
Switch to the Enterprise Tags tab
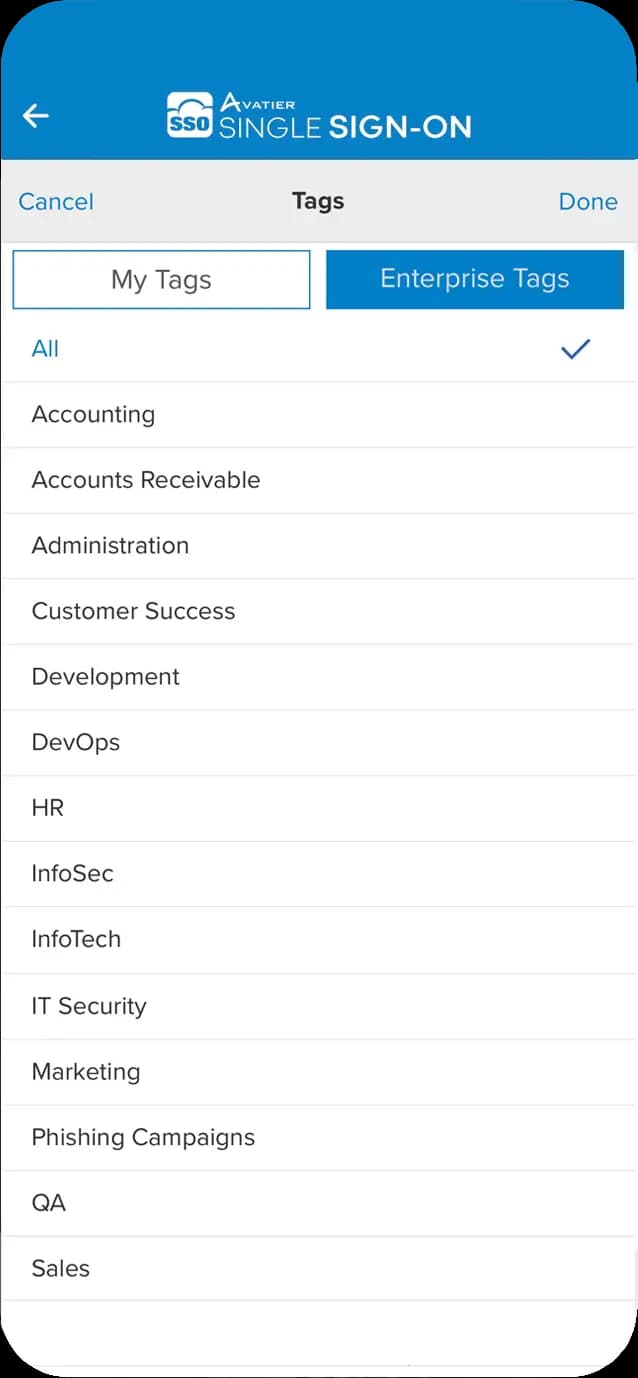tap(475, 279)
